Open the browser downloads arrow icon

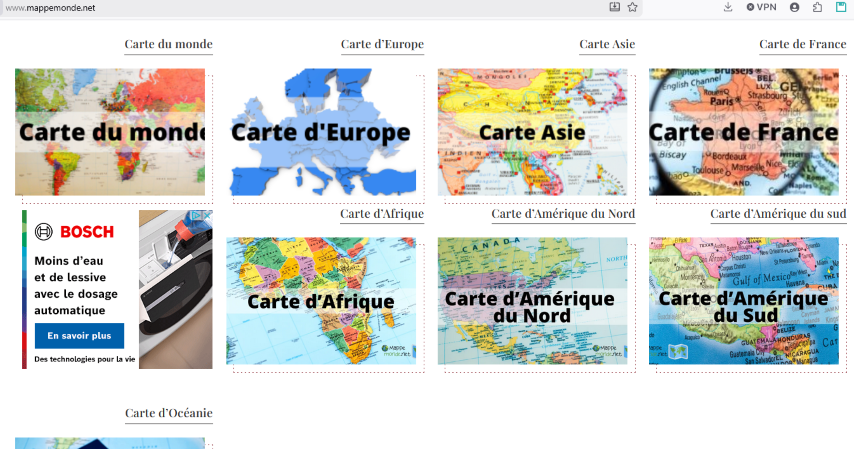728,7
